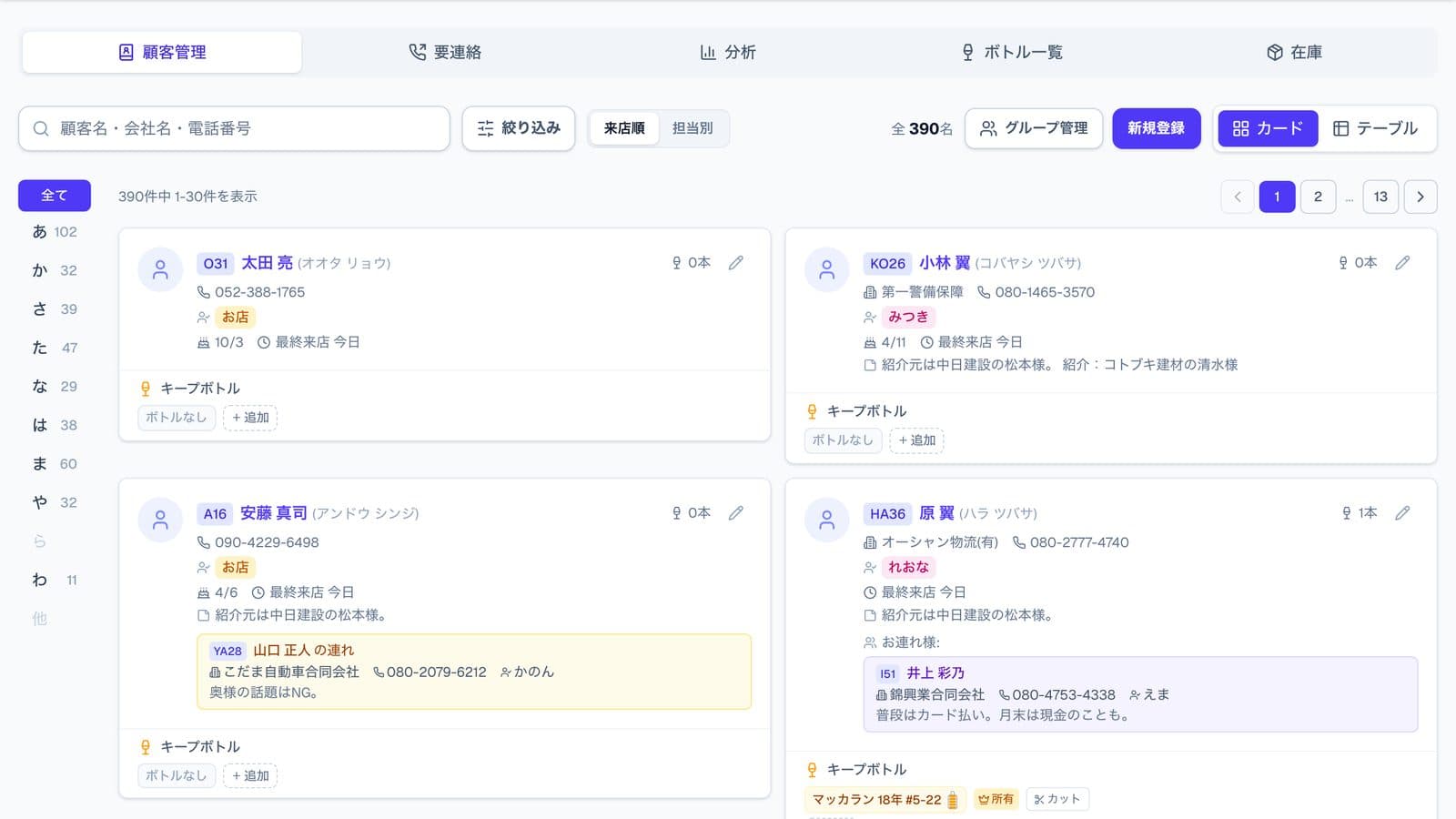
Task: Filter customers by さ row
Action: point(55,309)
